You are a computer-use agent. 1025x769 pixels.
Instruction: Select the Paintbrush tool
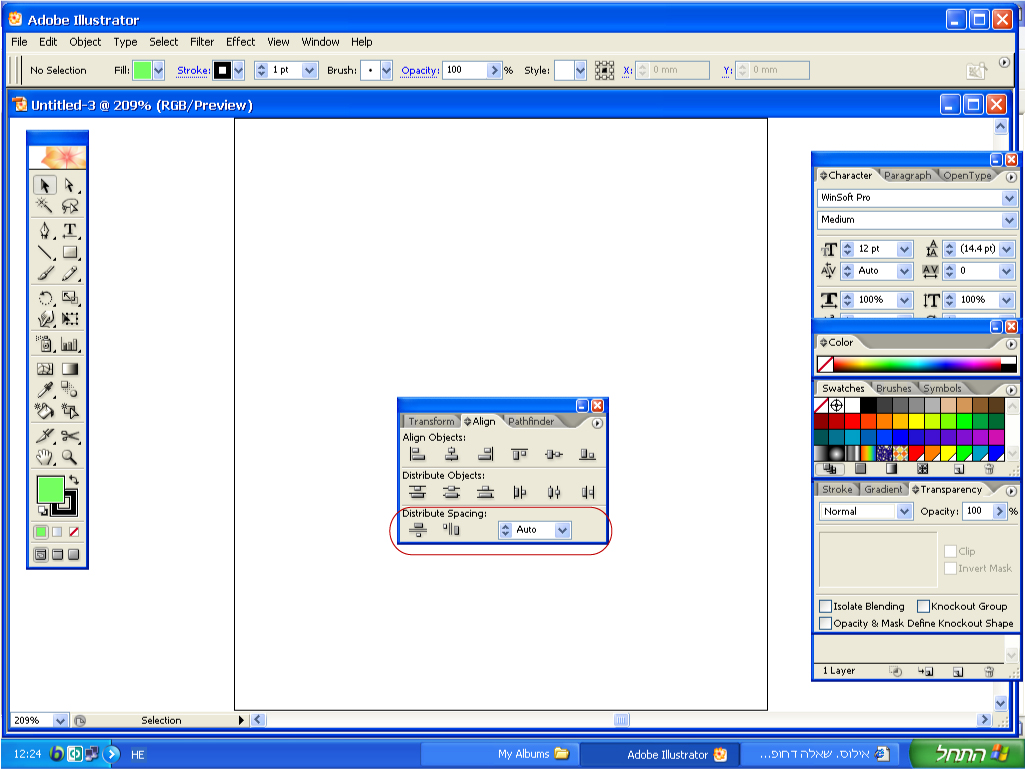(44, 273)
